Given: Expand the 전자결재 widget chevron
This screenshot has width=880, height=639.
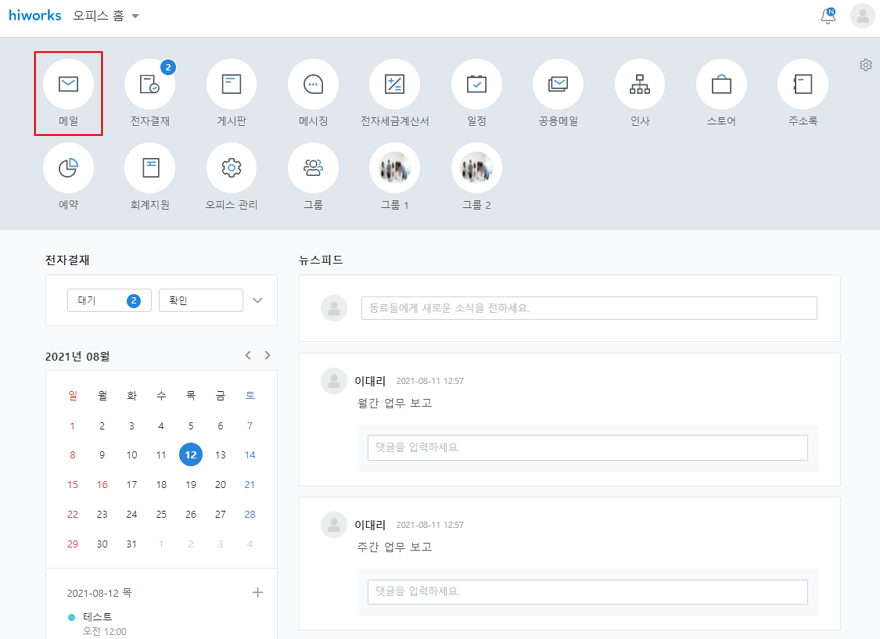Looking at the screenshot, I should click(258, 301).
